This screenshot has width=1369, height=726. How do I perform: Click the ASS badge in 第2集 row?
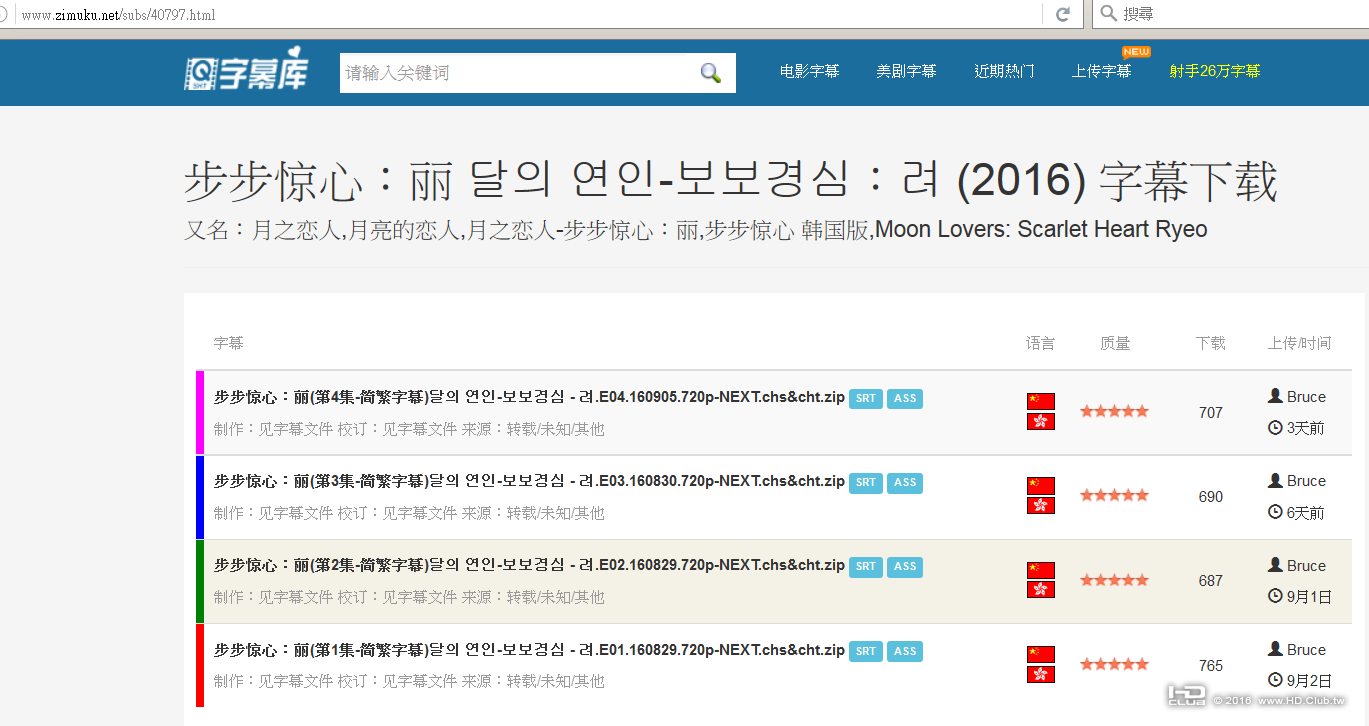coord(905,567)
